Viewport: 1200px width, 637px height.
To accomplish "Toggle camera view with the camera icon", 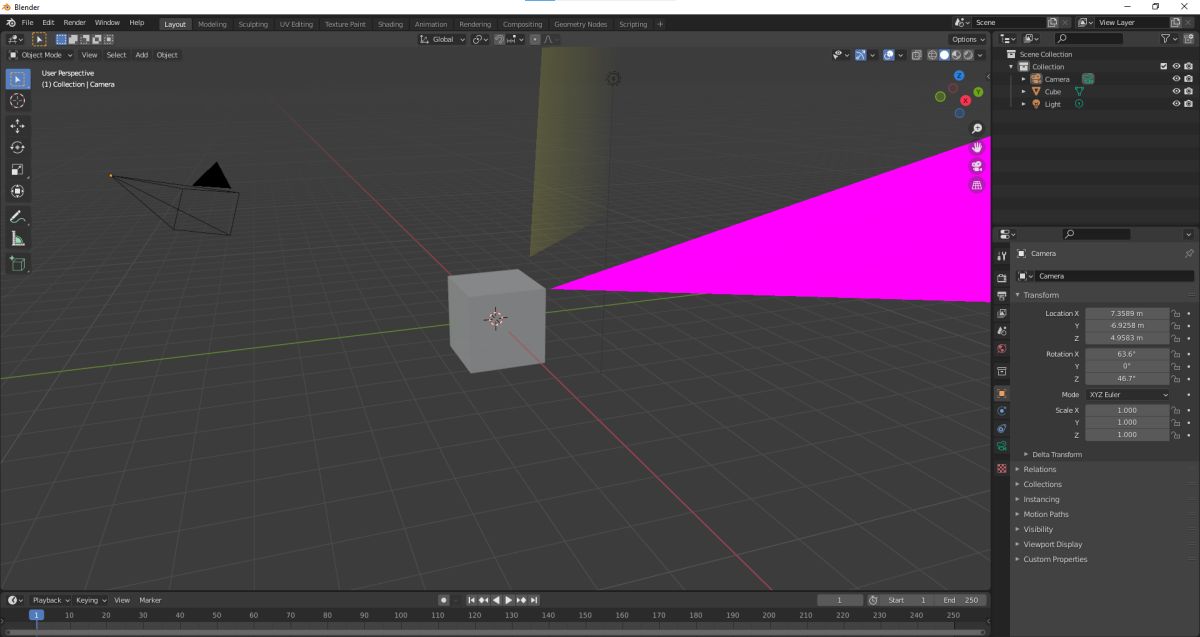I will coord(977,166).
